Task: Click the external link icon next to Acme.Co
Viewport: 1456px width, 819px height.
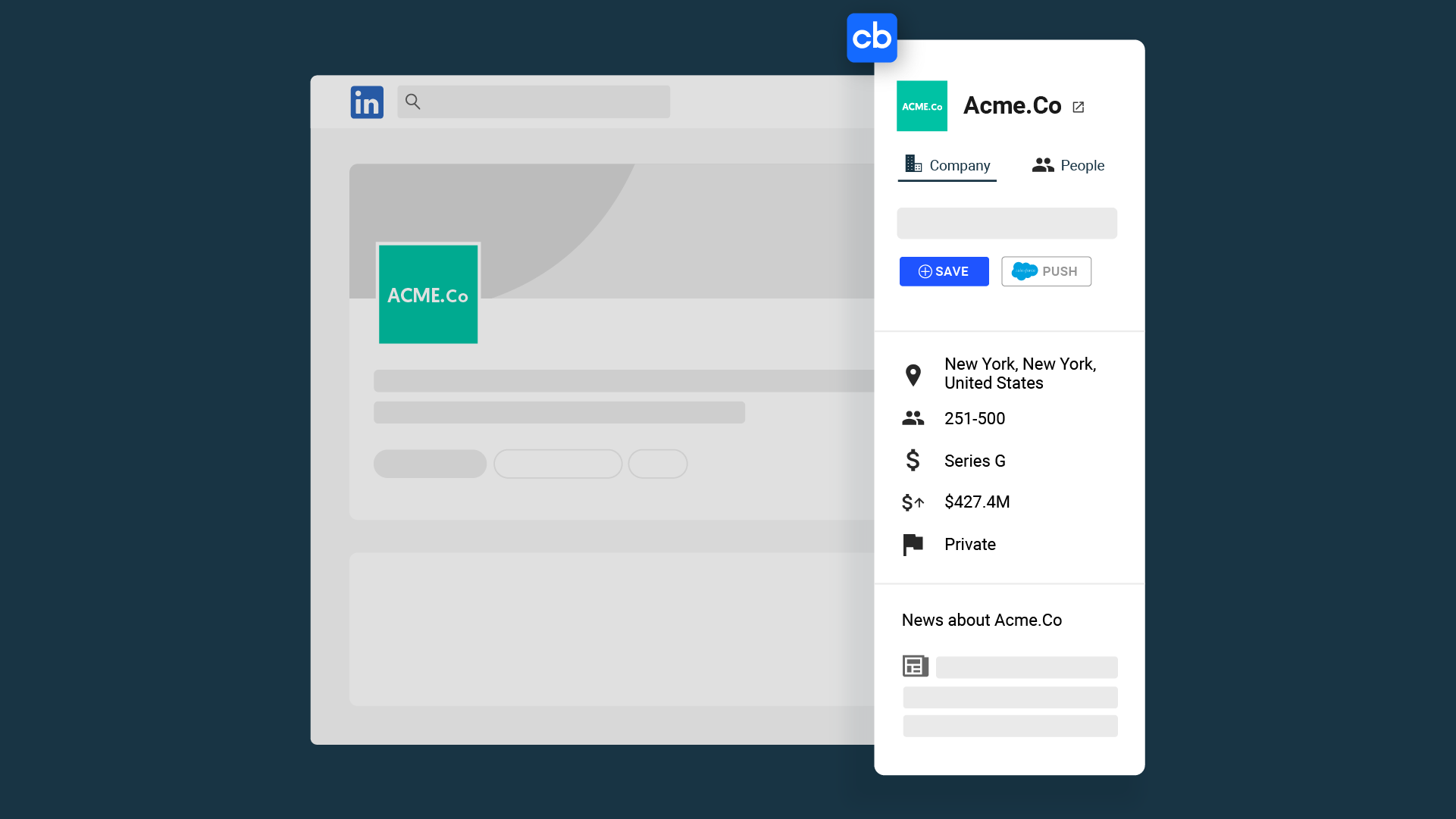Action: point(1079,106)
